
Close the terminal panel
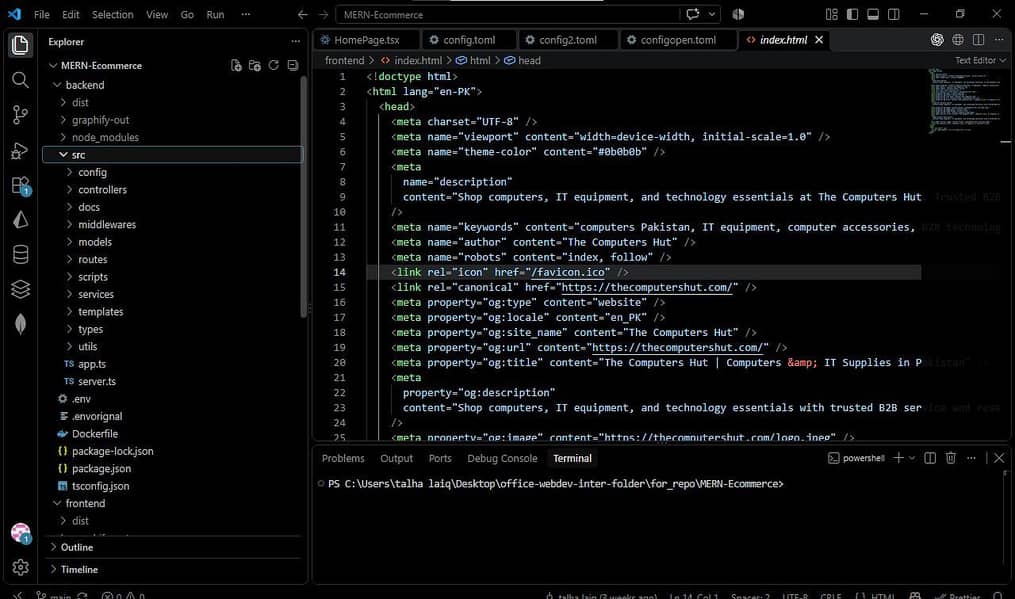click(x=999, y=458)
